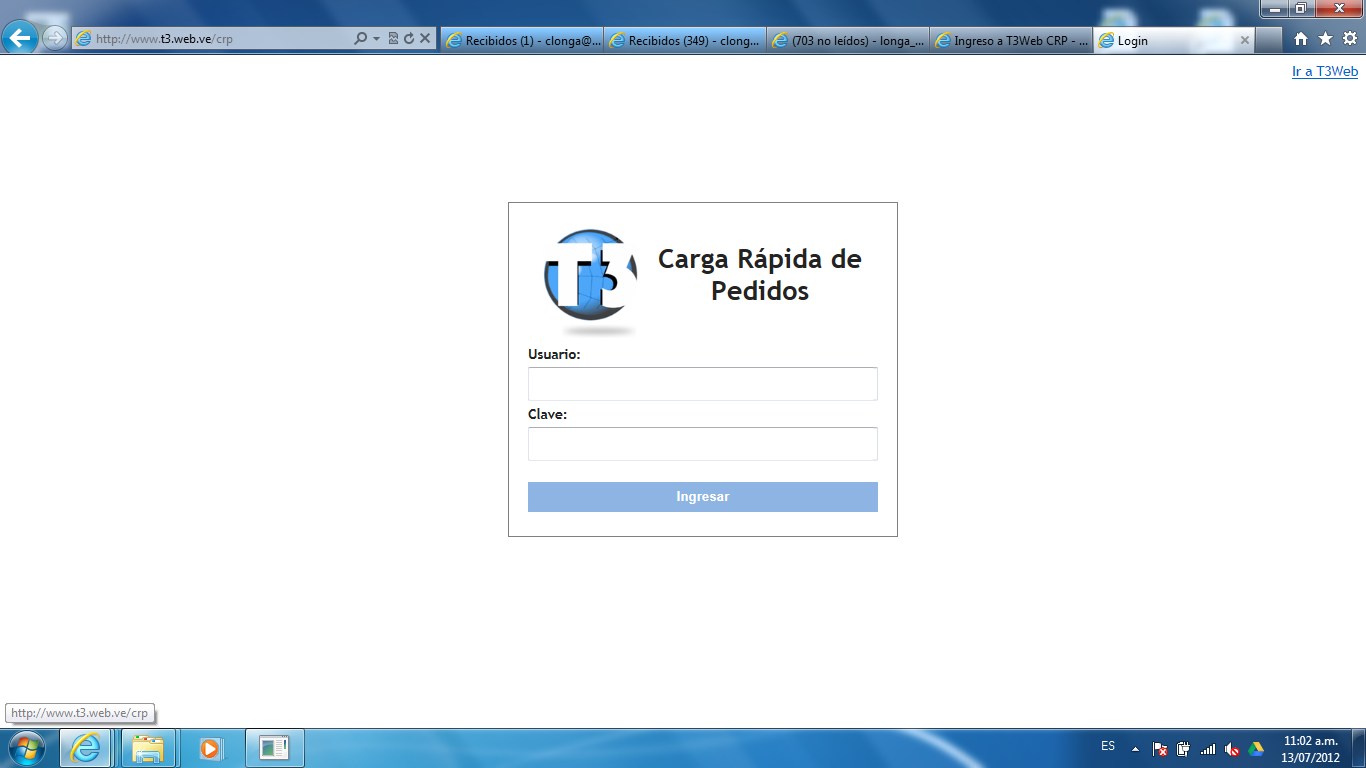Click the magnifier search icon in address bar

[x=361, y=39]
